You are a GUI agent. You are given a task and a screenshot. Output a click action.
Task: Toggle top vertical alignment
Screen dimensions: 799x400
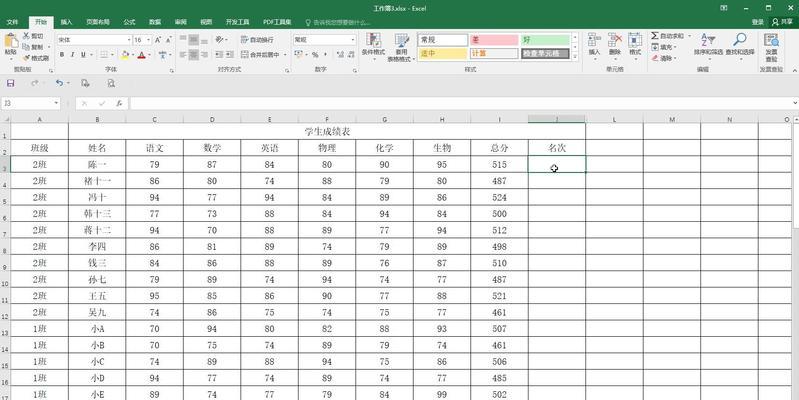(183, 39)
